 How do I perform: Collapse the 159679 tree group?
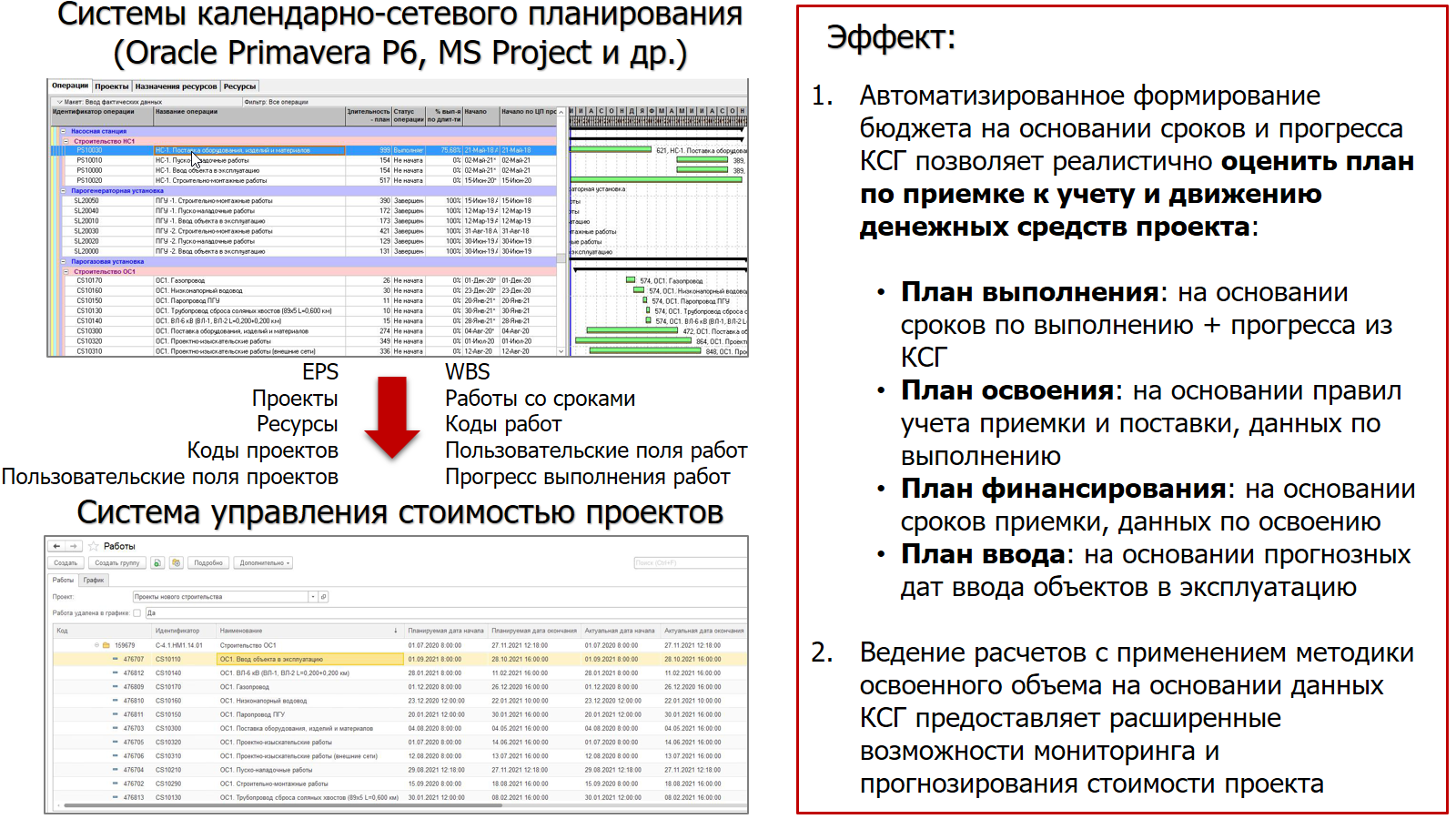[96, 645]
